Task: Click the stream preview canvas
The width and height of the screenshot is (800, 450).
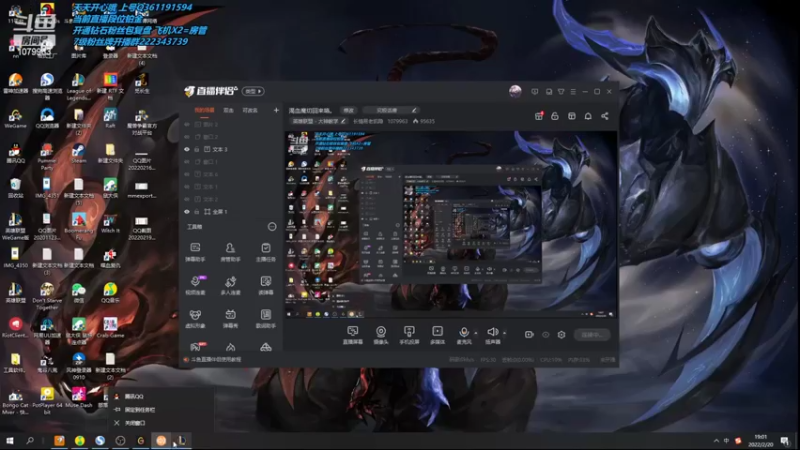Action: (451, 224)
